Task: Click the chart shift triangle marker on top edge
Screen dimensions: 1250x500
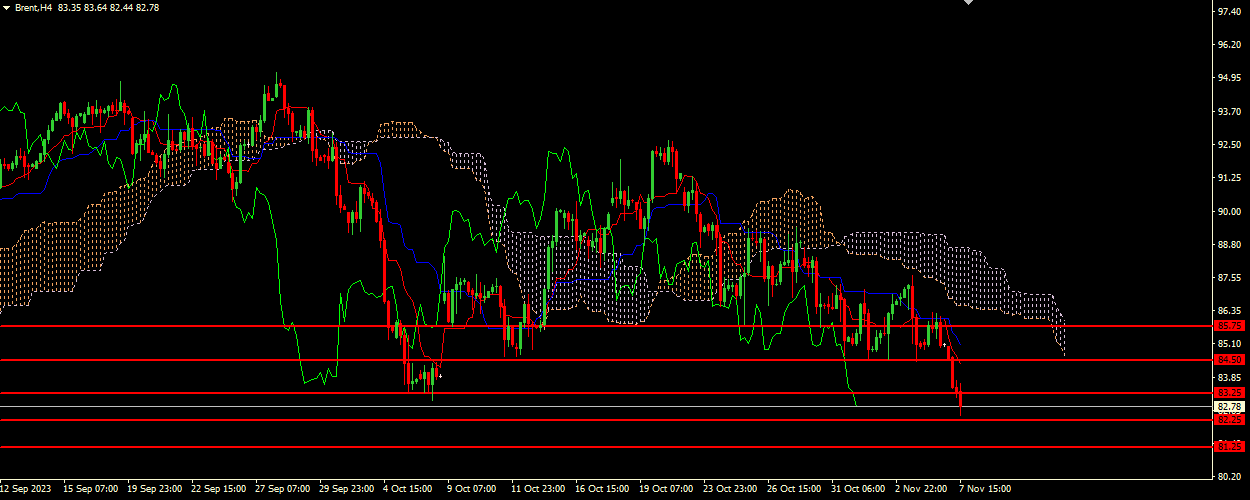Action: point(968,3)
